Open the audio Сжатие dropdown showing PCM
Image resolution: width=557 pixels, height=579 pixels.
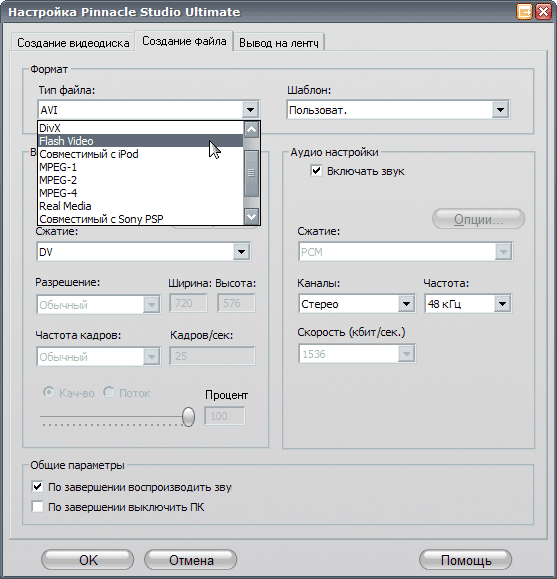(405, 252)
